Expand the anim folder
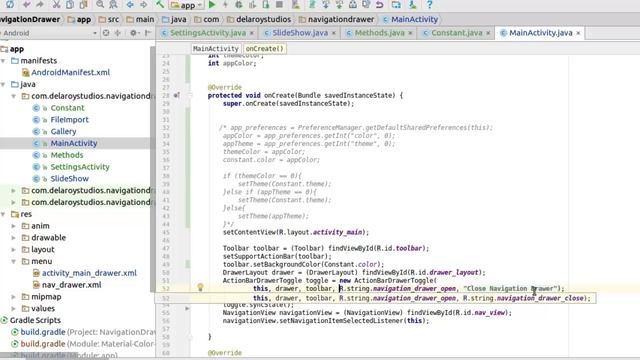Screen dimensions: 640x360 [x=14, y=226]
